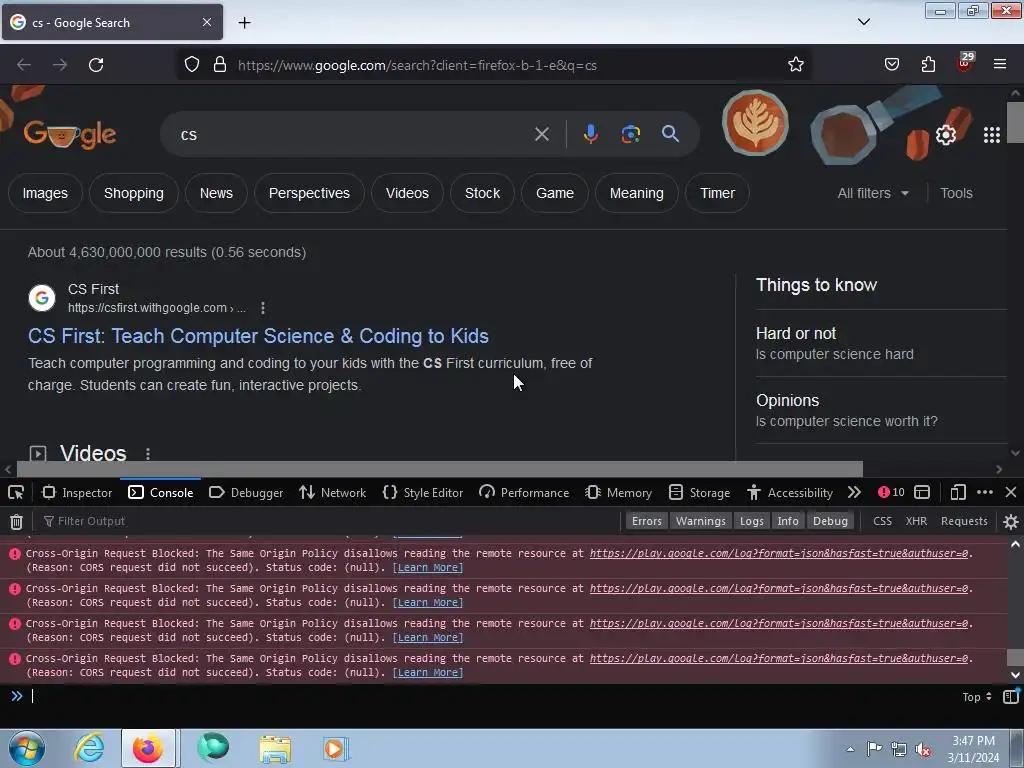1024x768 pixels.
Task: Toggle CSS messages filter
Action: click(x=882, y=521)
